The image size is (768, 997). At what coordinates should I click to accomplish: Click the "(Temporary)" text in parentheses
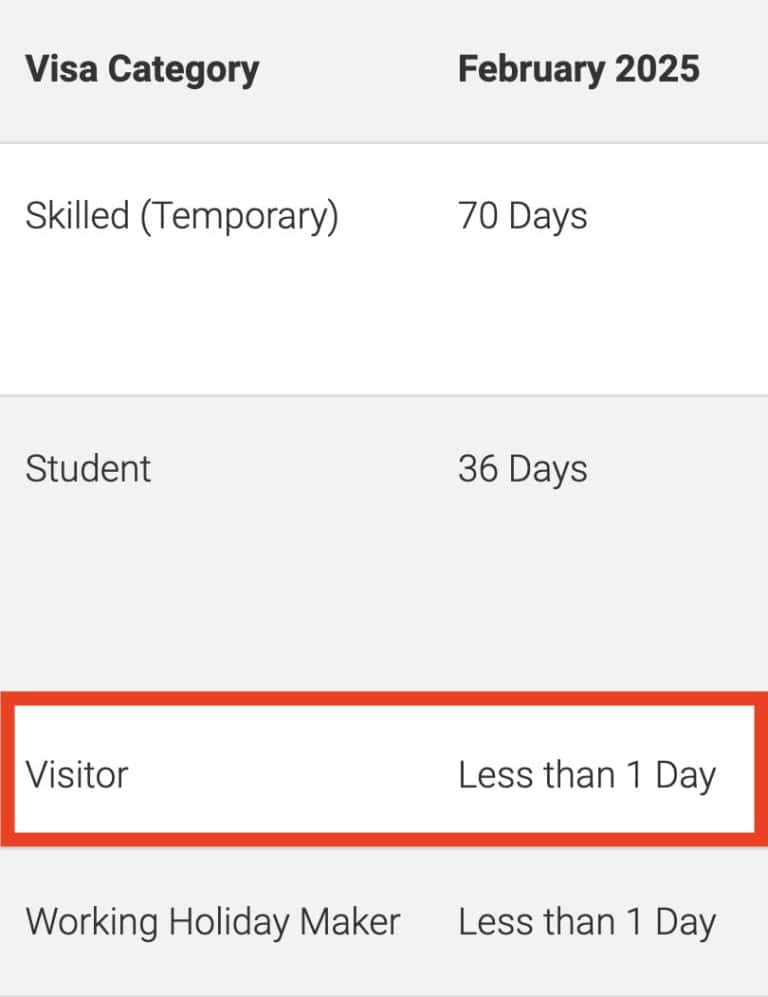click(x=239, y=217)
